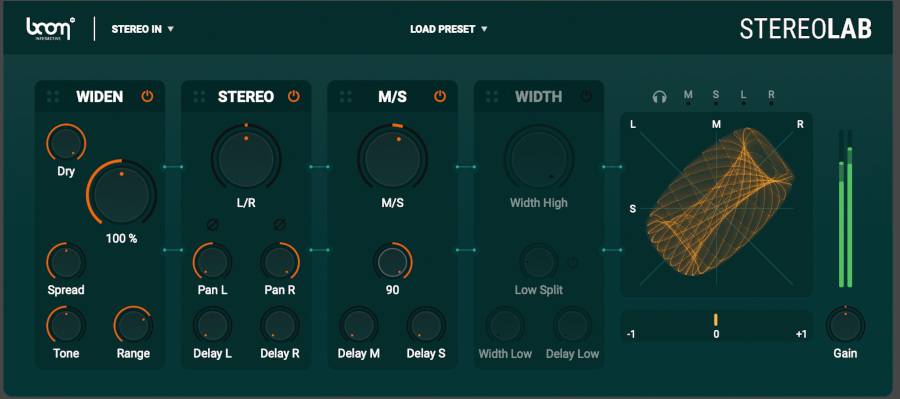Grab the WIDTH module drag handle
This screenshot has width=900, height=399.
492,96
